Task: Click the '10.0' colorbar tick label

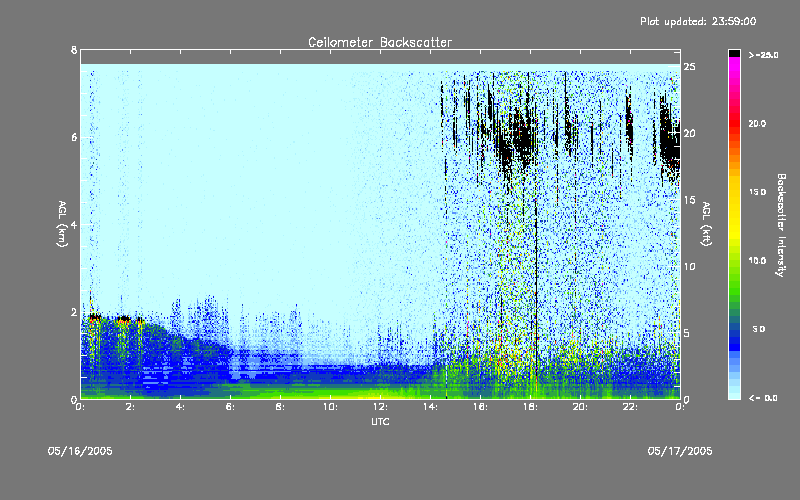Action: pyautogui.click(x=757, y=261)
